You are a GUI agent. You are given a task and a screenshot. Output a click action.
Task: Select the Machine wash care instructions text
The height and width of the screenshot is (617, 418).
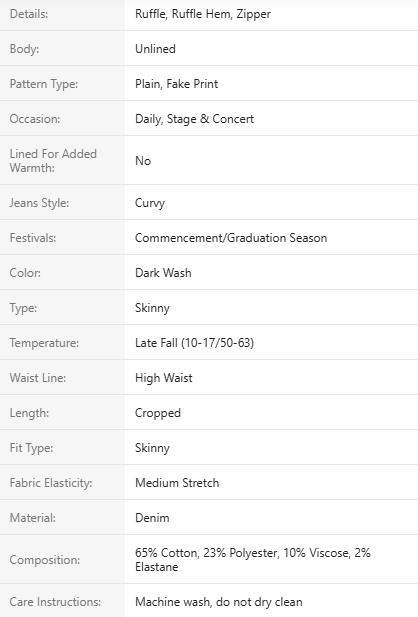coord(218,602)
